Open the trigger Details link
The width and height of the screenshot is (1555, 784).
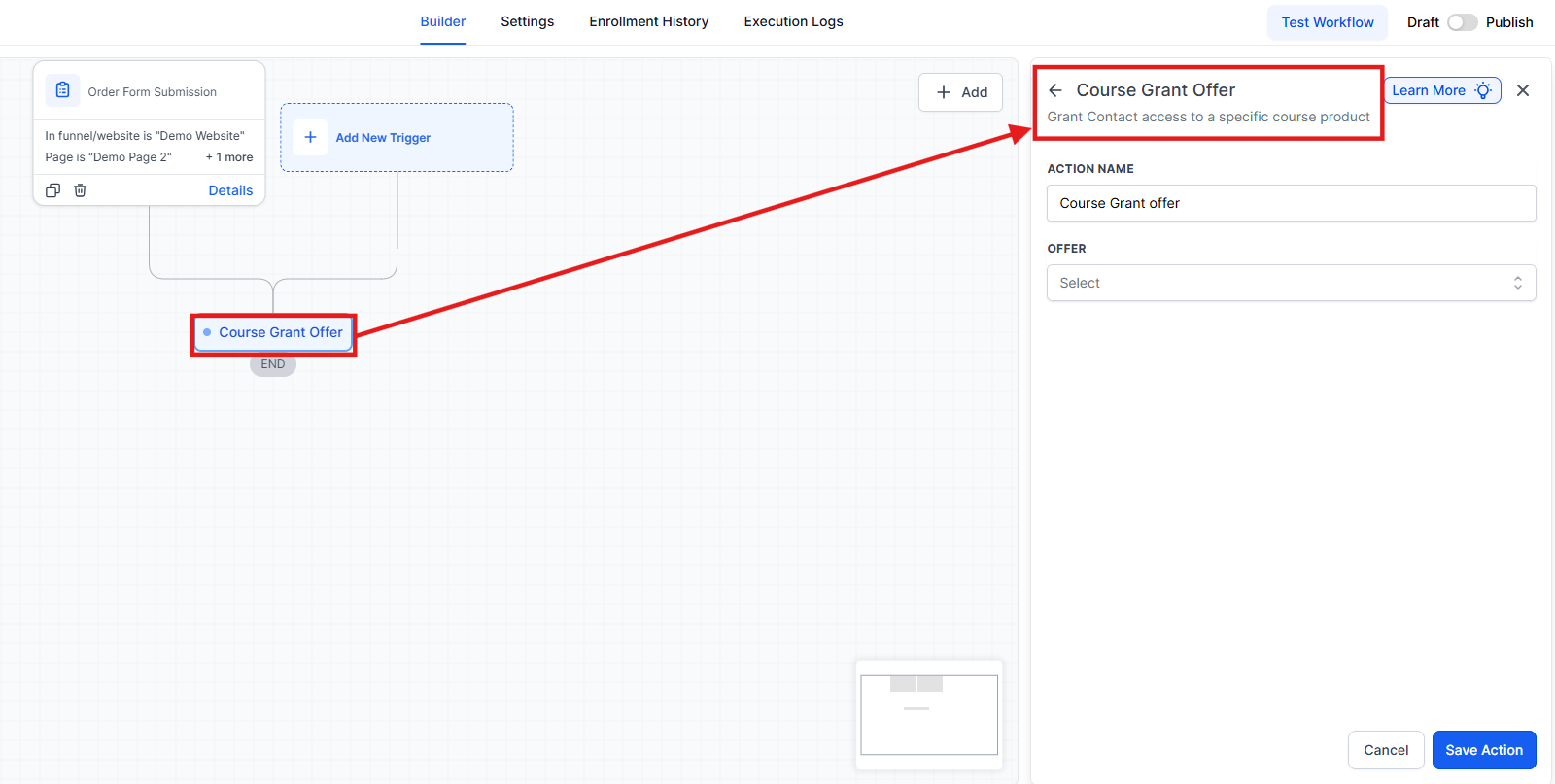pyautogui.click(x=230, y=190)
